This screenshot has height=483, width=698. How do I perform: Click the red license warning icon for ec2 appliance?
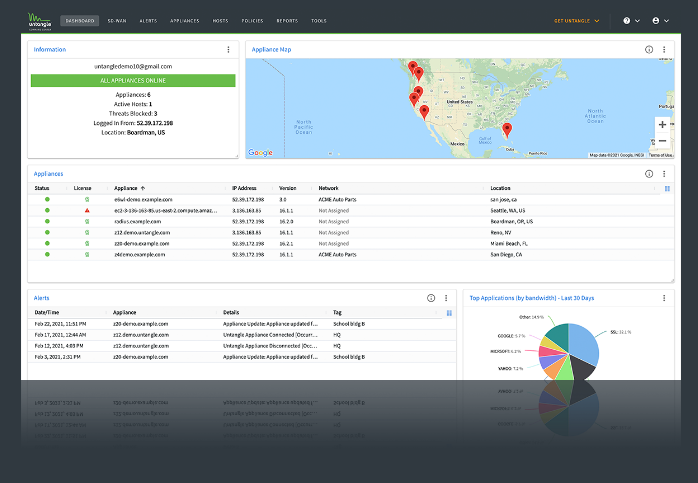tap(87, 210)
